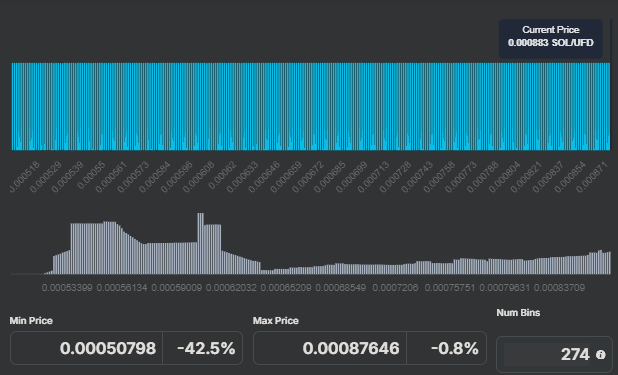Screen dimensions: 618x375
Task: Click axis label 0.000871 under blue chart
Action: pos(592,177)
